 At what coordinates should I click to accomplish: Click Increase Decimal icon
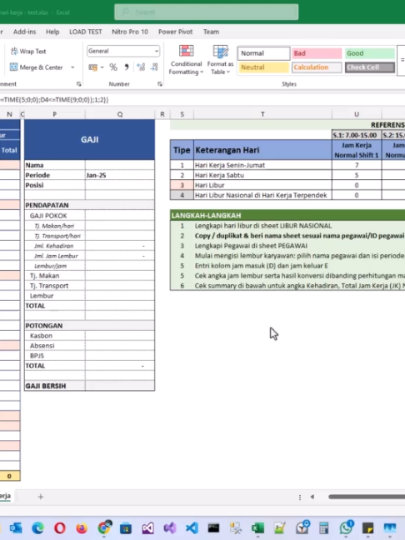tap(141, 67)
